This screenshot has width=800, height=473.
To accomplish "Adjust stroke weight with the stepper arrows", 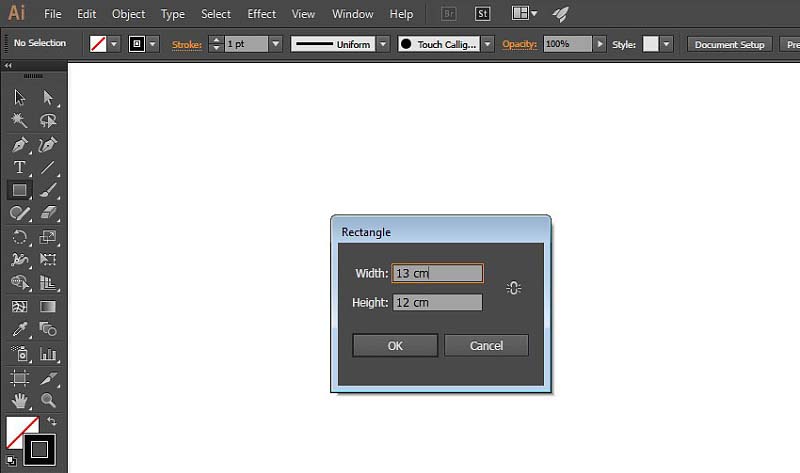I will point(216,44).
